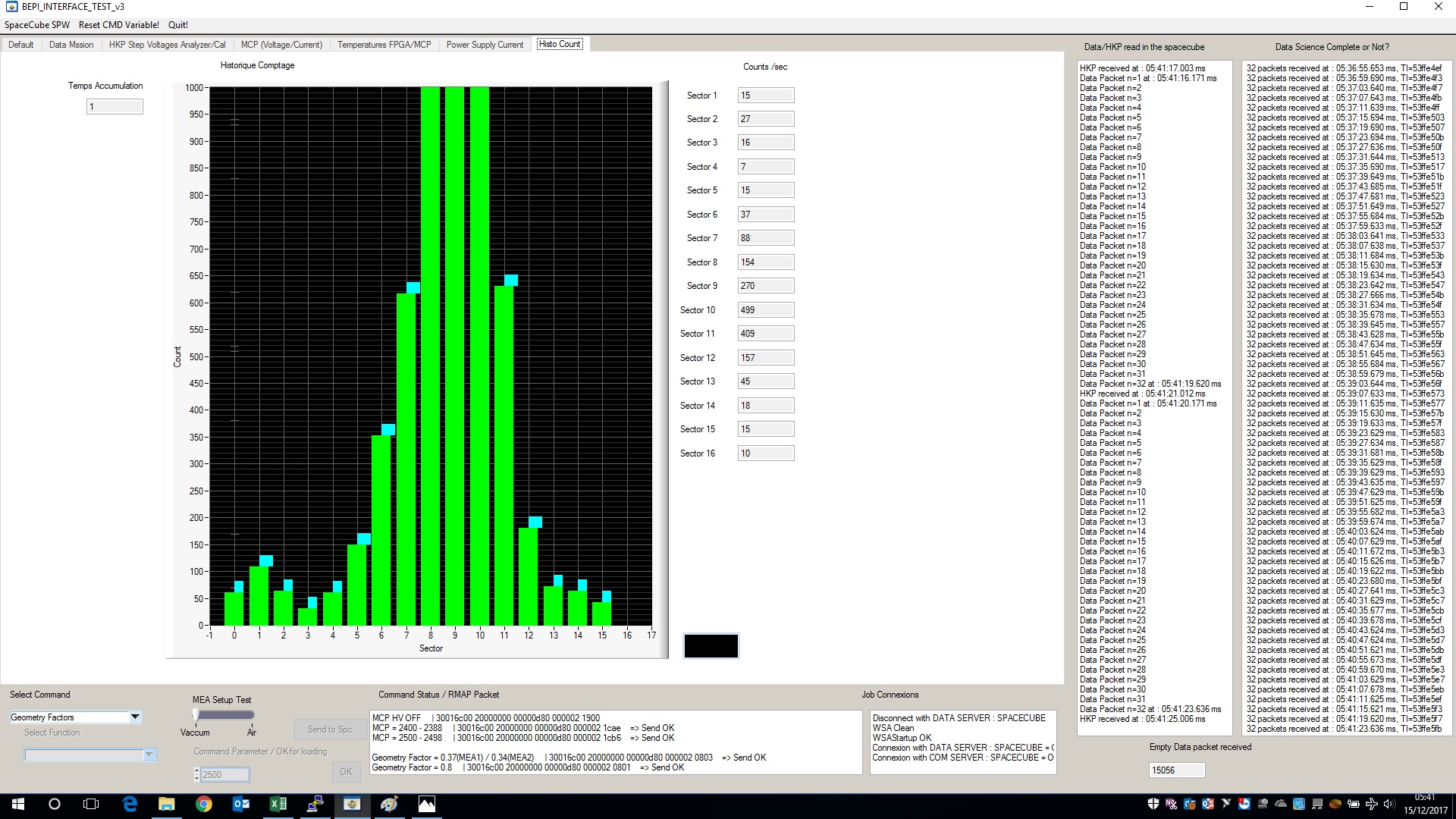Viewport: 1456px width, 819px height.
Task: Click the airplane mode tray icon
Action: (1371, 804)
